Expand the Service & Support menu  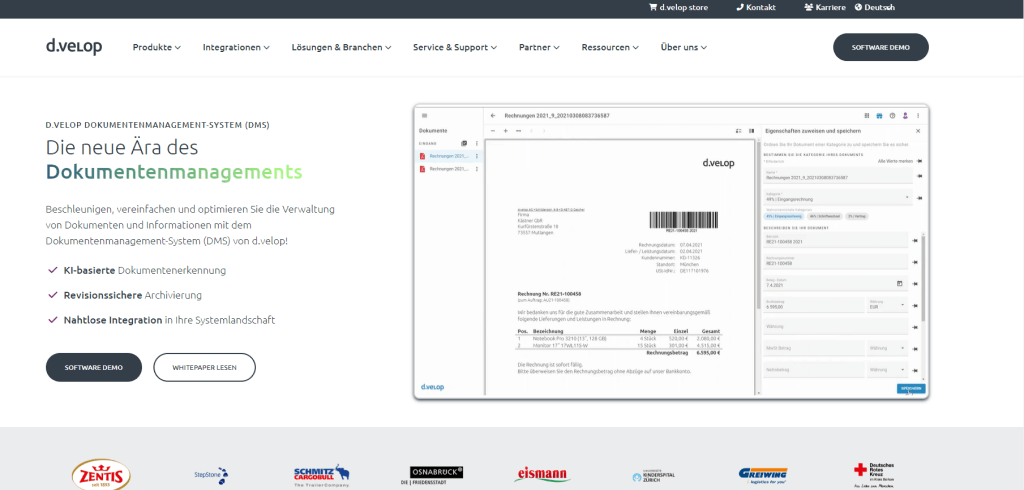click(455, 47)
